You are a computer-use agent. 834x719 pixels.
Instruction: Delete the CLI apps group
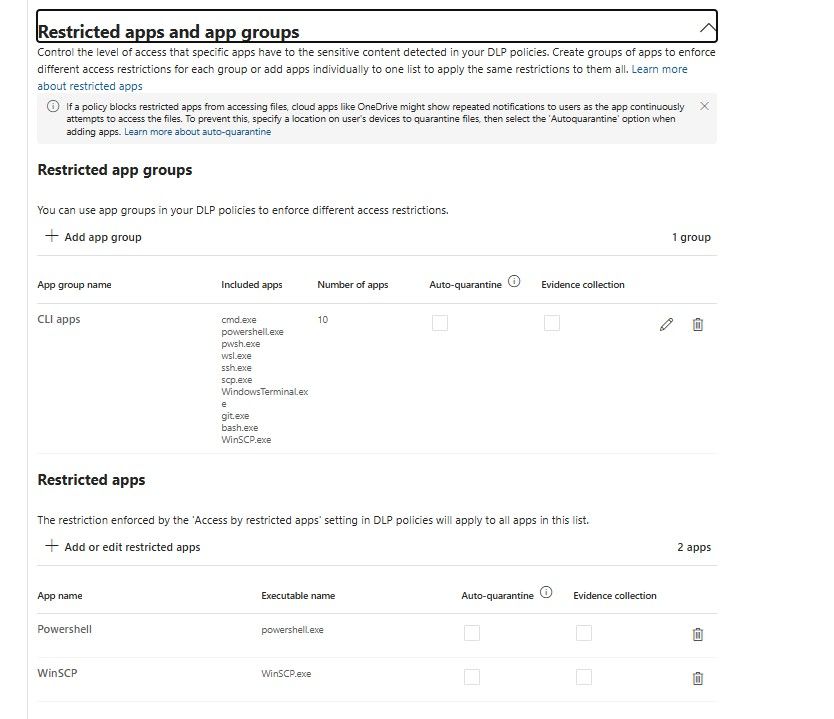tap(698, 324)
